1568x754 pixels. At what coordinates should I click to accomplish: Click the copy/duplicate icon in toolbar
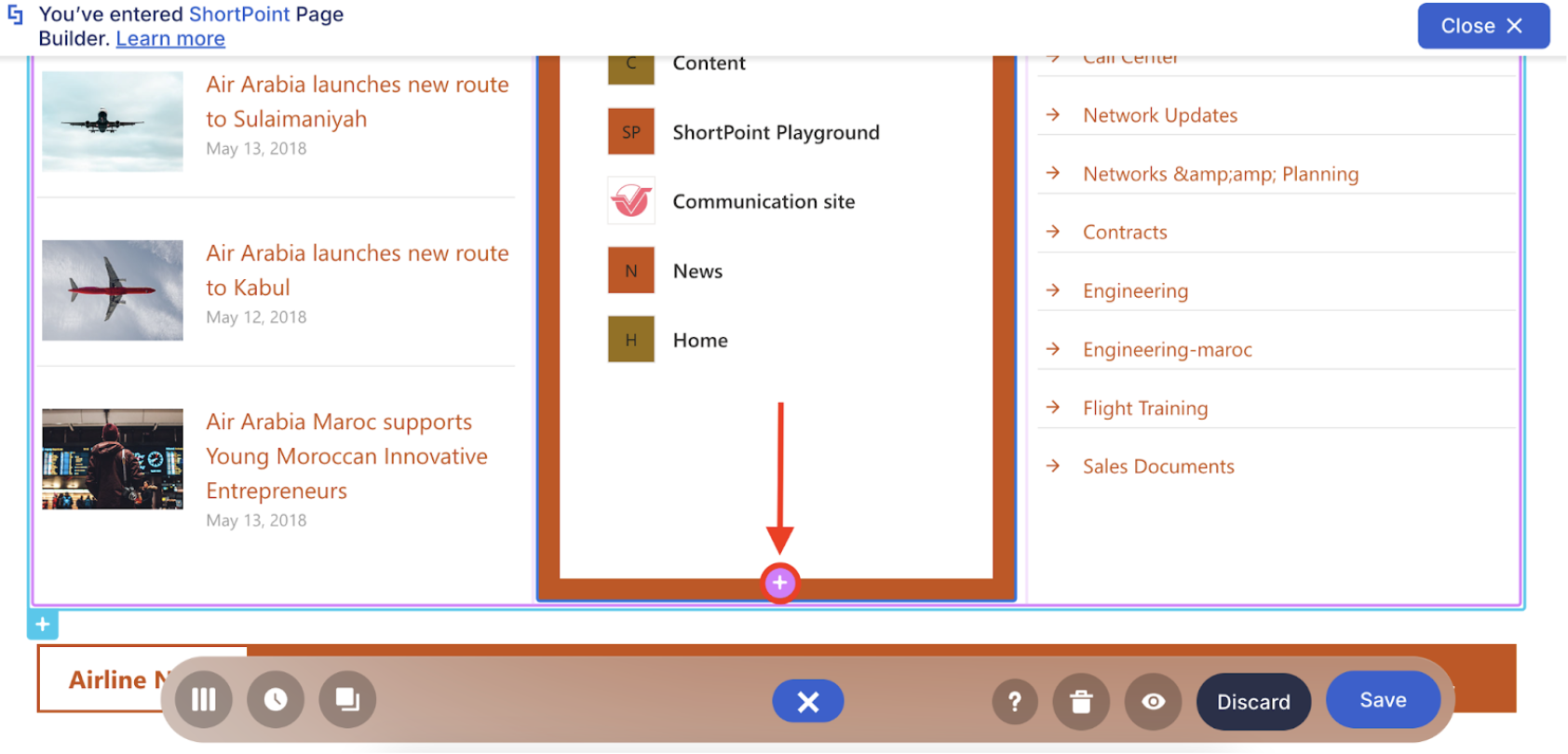(x=347, y=700)
